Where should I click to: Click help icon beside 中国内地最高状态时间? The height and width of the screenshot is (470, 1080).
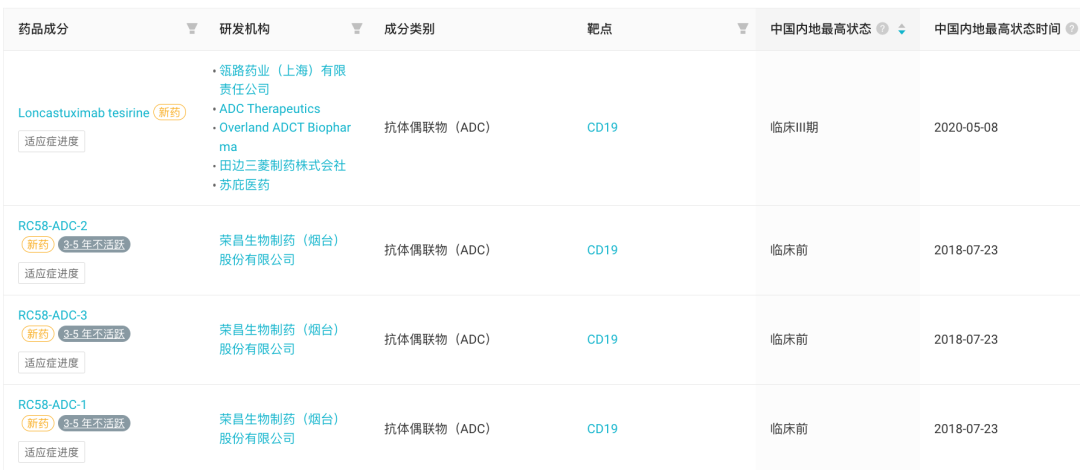click(1071, 29)
